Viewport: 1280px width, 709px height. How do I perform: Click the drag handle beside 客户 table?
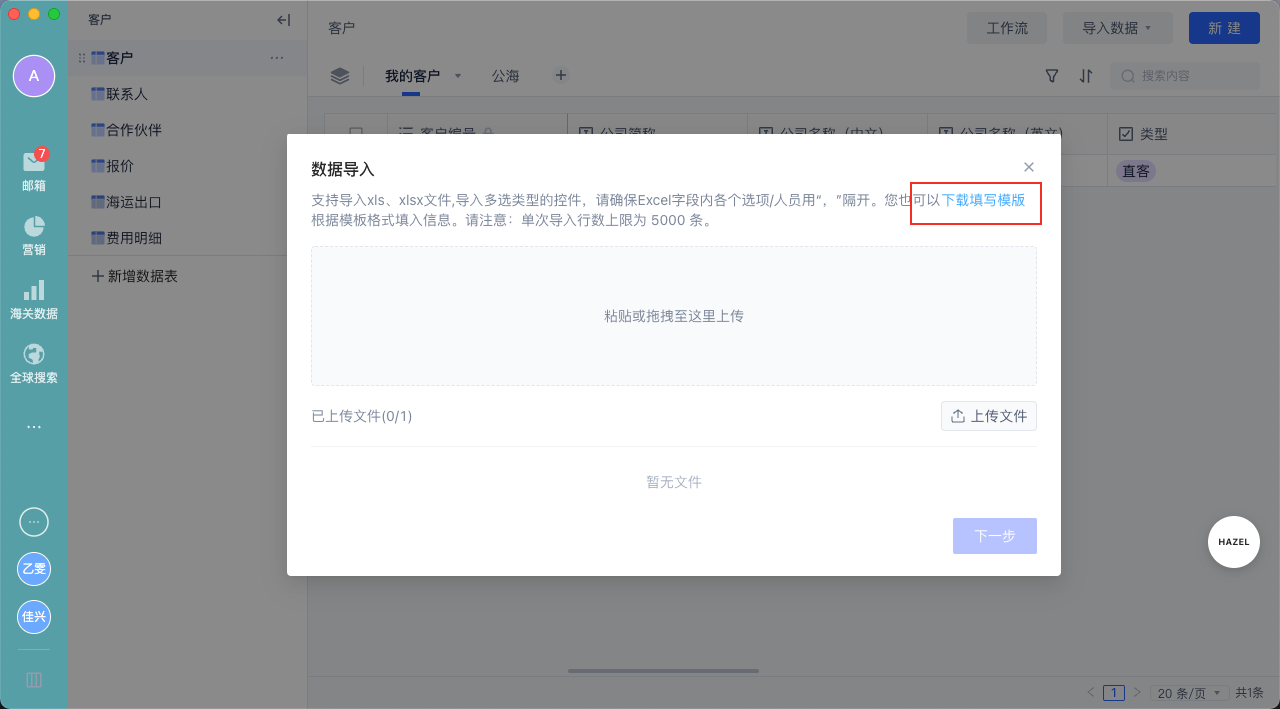(x=82, y=58)
